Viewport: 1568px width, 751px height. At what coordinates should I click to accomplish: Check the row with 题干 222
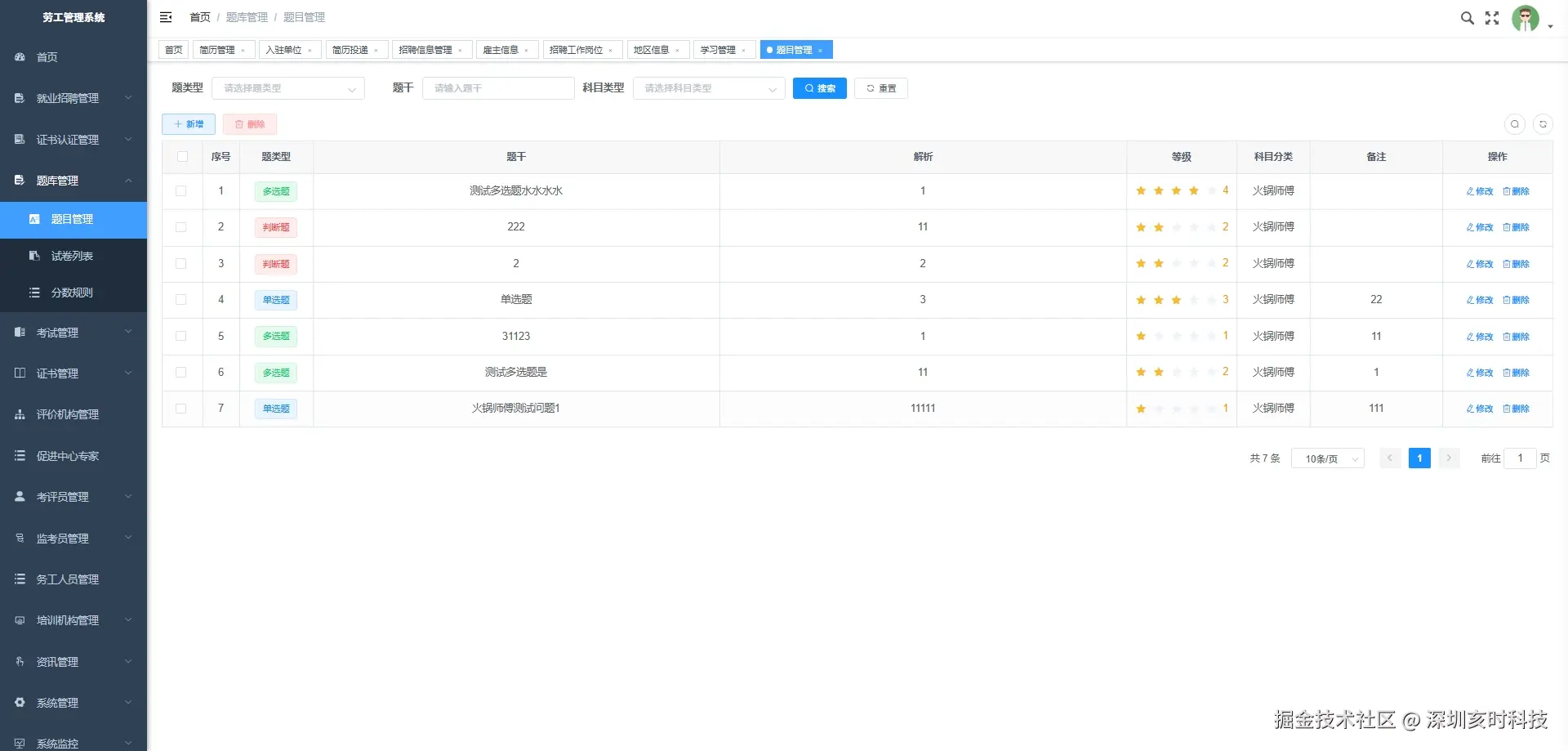181,227
